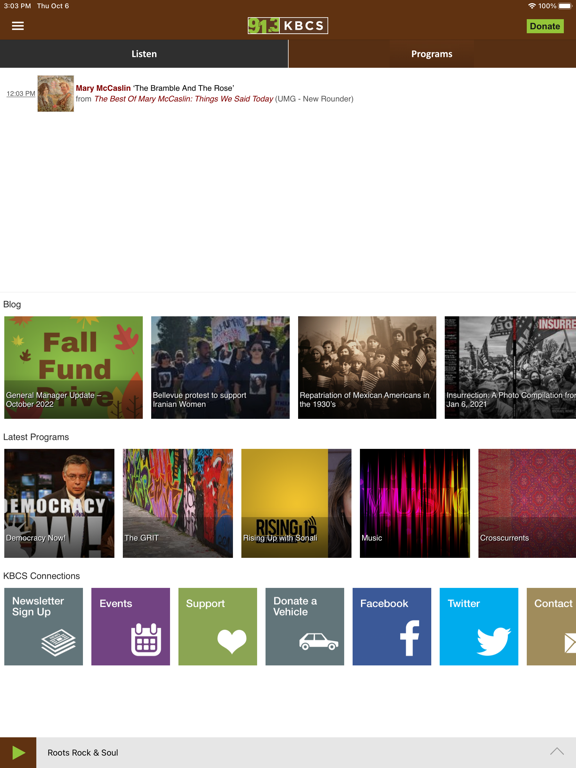
Task: Open the hamburger menu
Action: [18, 25]
